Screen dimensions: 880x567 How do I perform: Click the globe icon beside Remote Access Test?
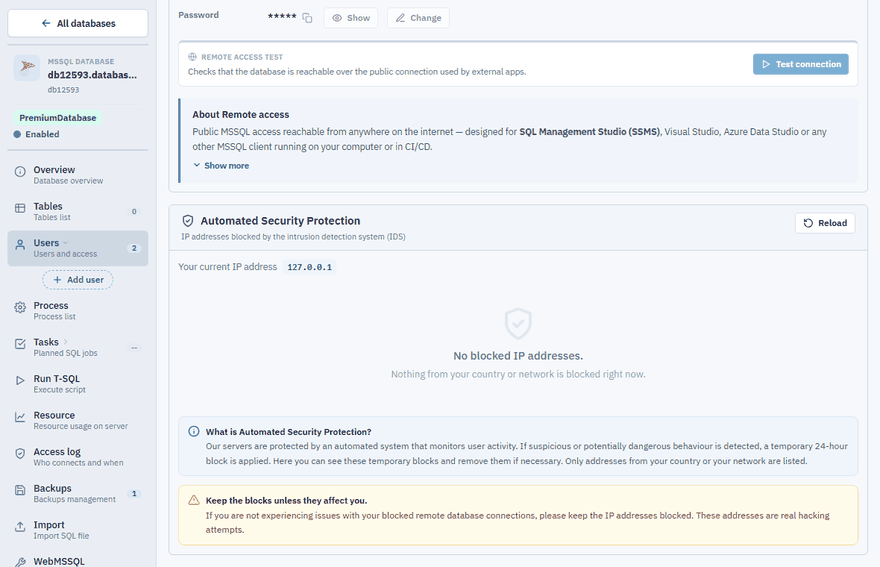coord(192,57)
